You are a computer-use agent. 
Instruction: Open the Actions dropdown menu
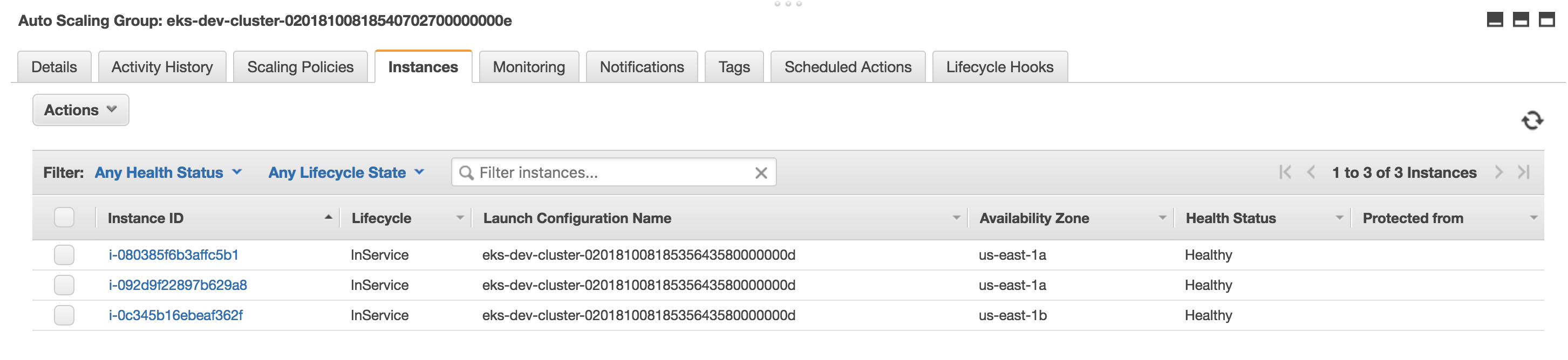coord(81,110)
